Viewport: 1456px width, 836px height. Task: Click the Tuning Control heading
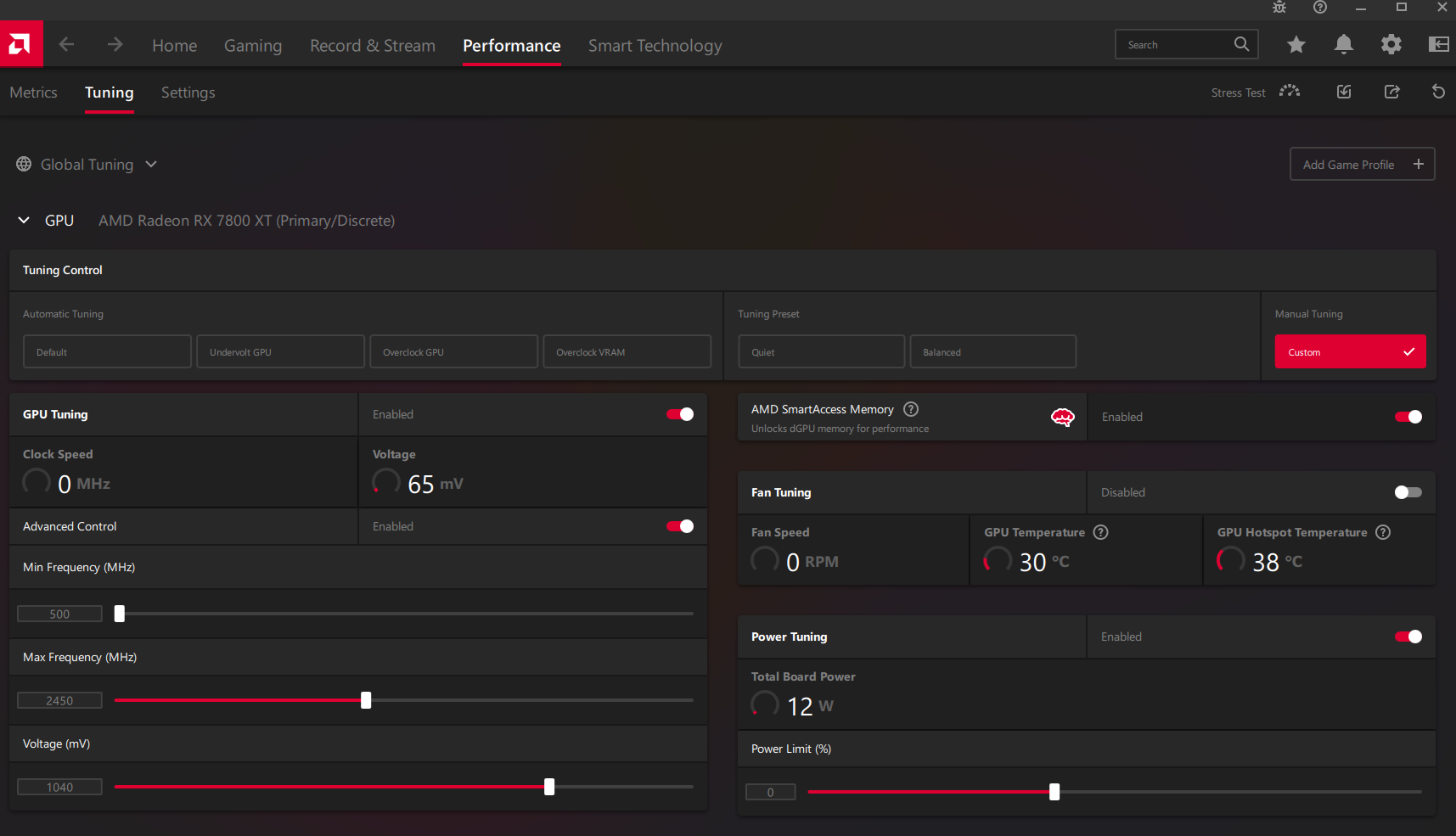coord(63,270)
